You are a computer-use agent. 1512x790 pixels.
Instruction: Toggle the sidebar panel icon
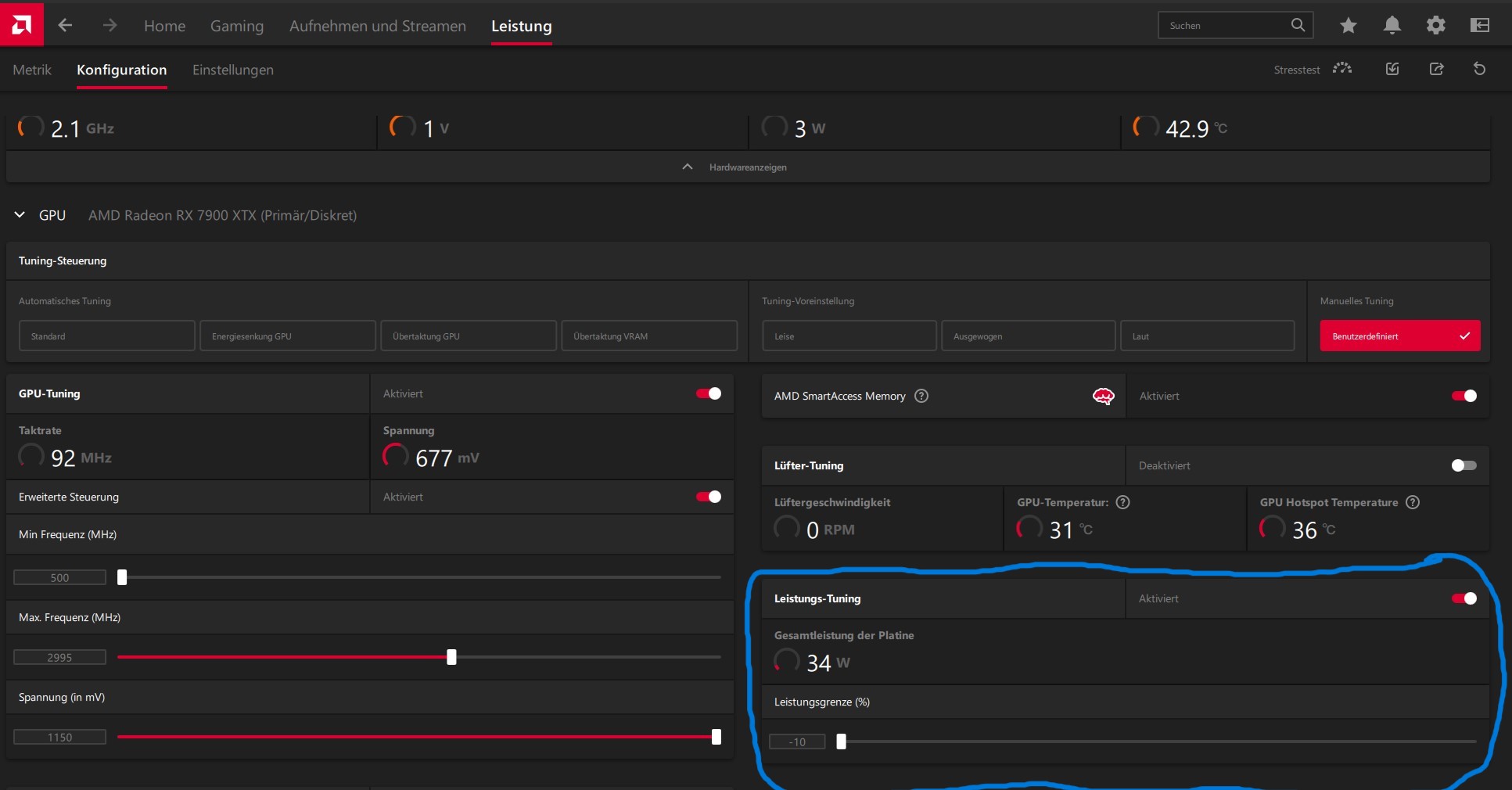pyautogui.click(x=1479, y=26)
